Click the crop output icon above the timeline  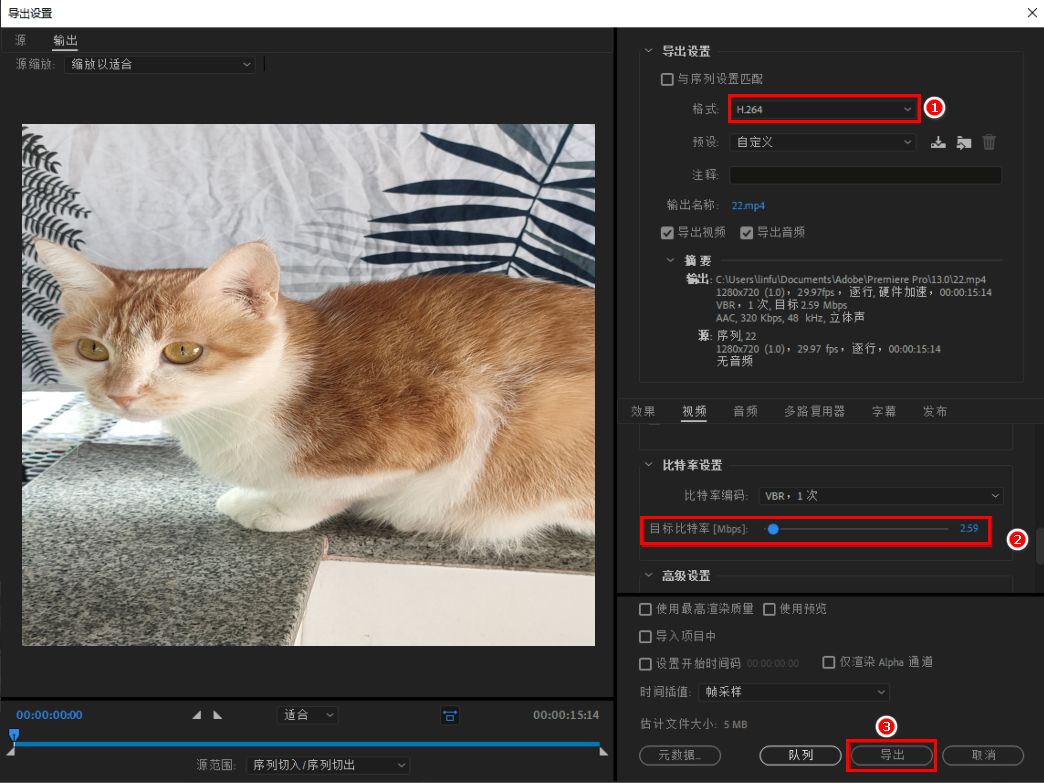click(x=450, y=714)
